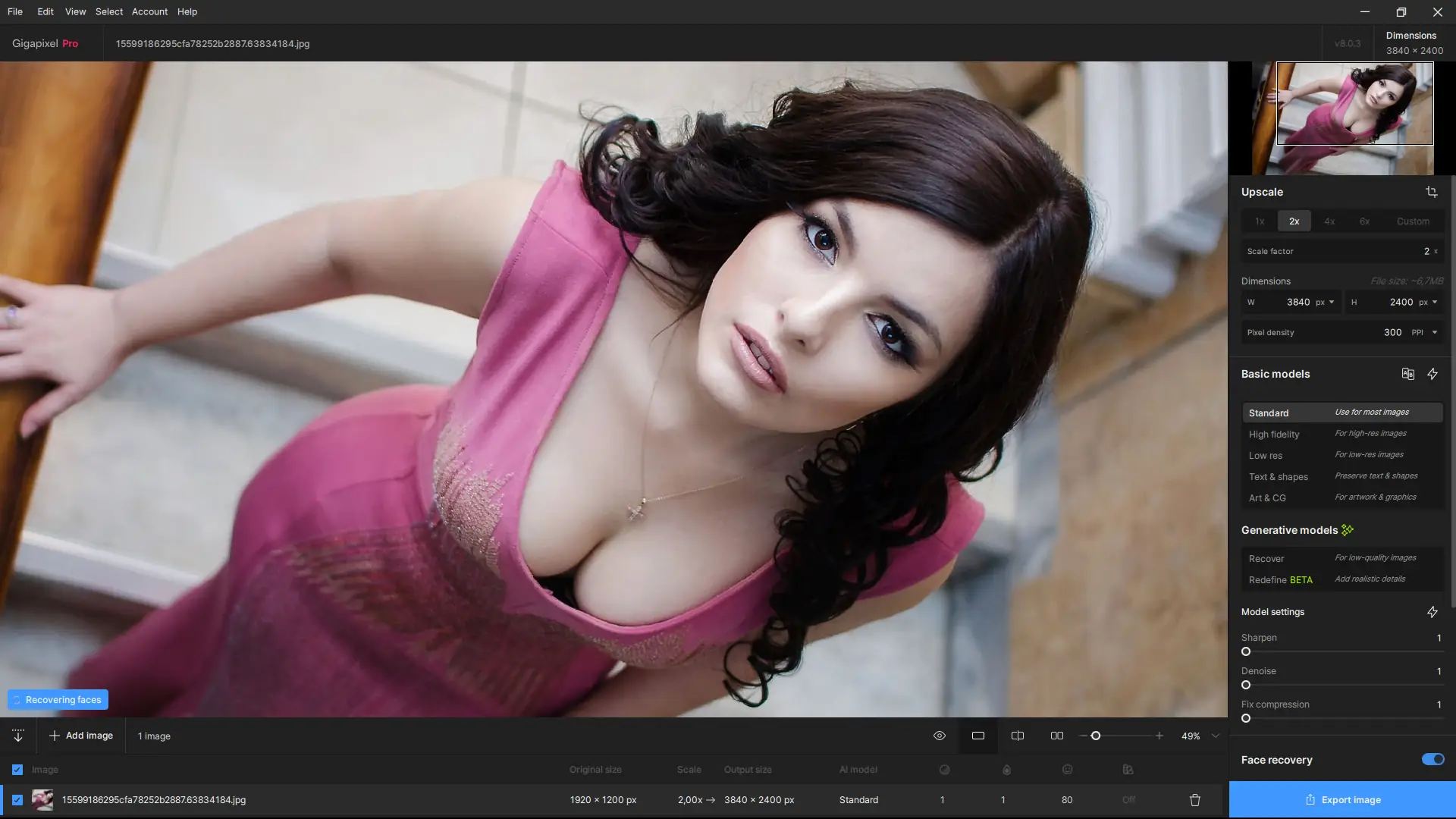Switch to side-by-side view icon
Image resolution: width=1456 pixels, height=819 pixels.
click(x=1056, y=736)
